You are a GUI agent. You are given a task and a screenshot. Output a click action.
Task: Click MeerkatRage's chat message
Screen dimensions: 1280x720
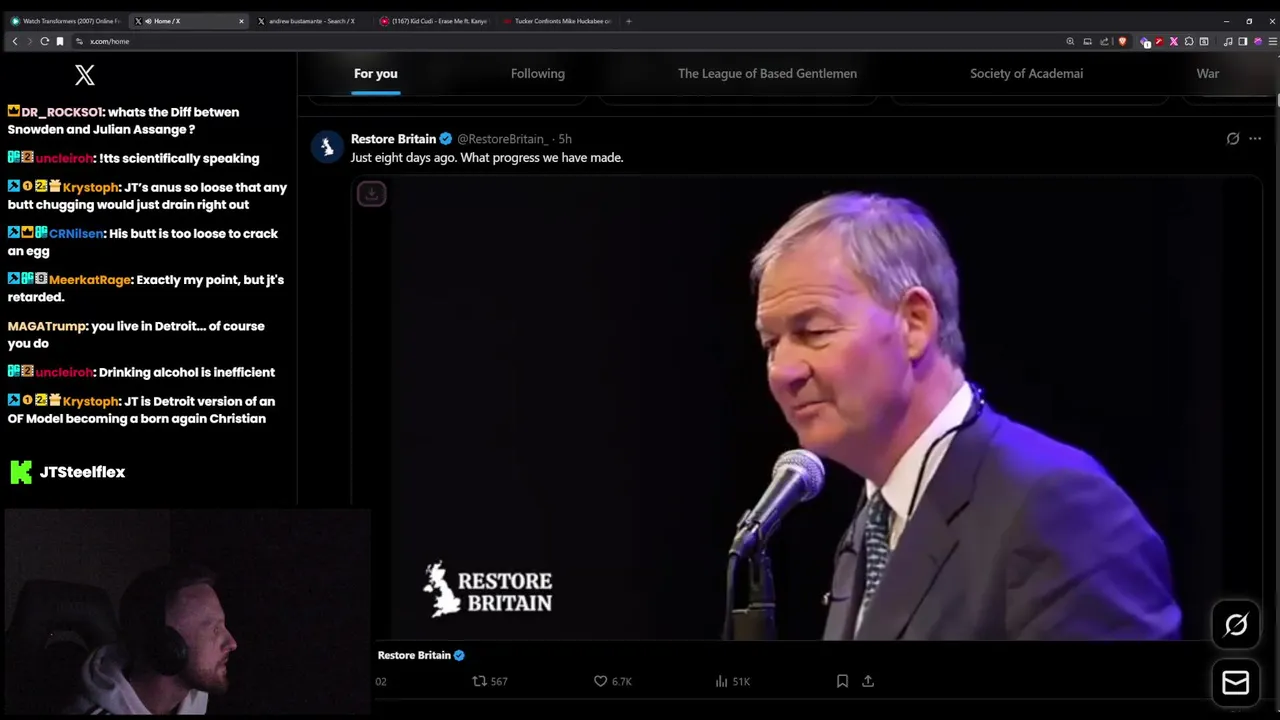tap(146, 288)
